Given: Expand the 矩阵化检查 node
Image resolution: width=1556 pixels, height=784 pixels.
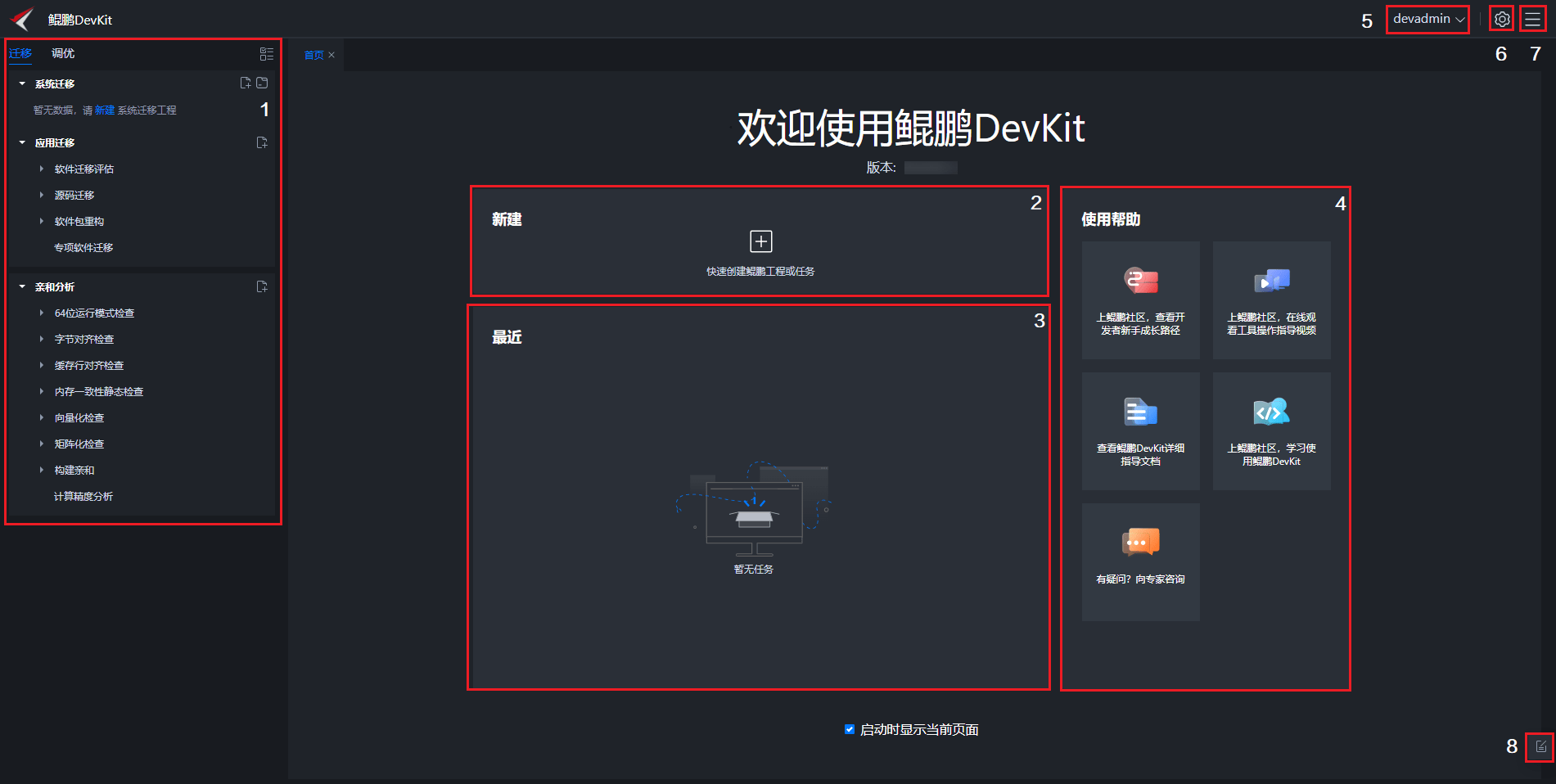Looking at the screenshot, I should 42,444.
